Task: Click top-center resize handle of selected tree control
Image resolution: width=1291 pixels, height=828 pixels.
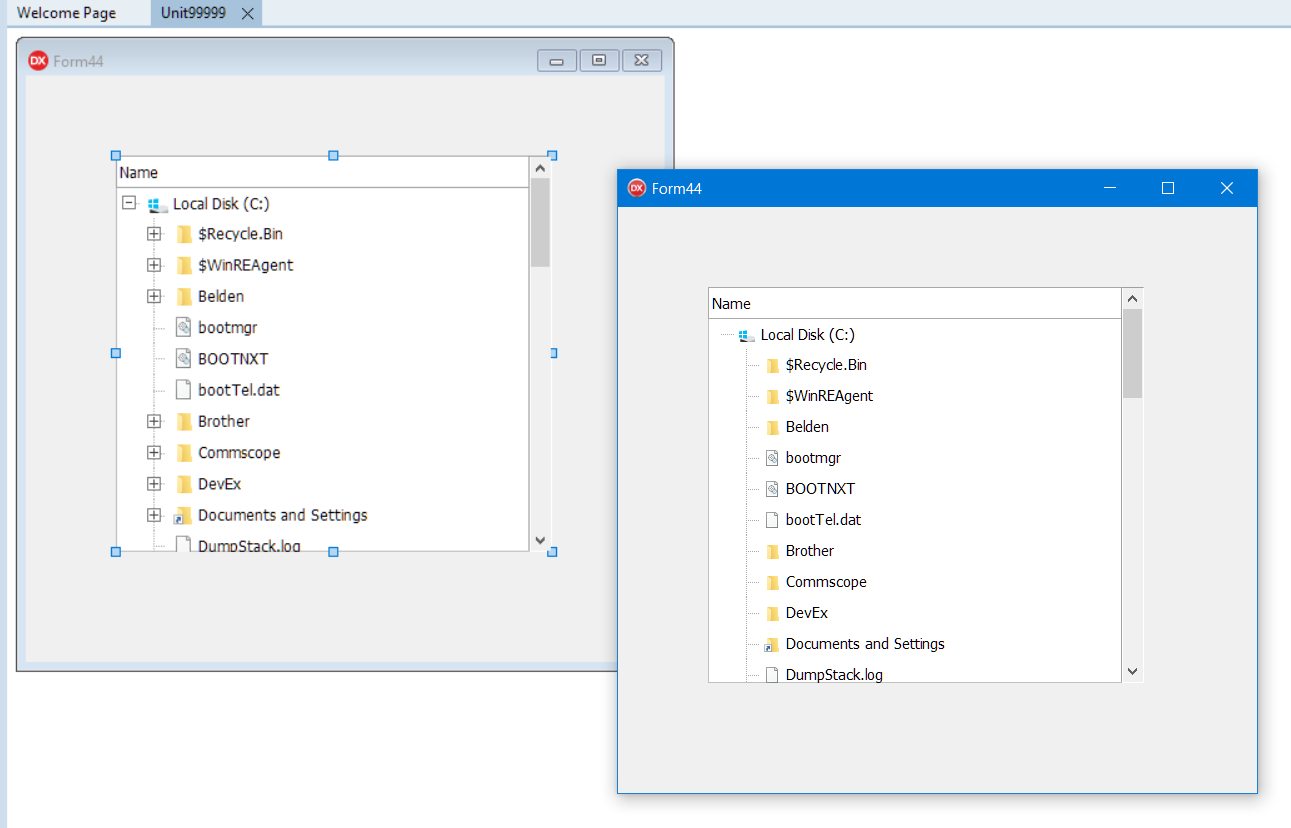Action: tap(334, 155)
